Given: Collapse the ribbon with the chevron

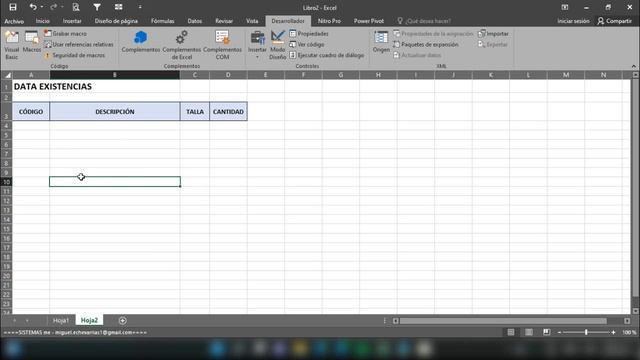Looking at the screenshot, I should pos(633,66).
